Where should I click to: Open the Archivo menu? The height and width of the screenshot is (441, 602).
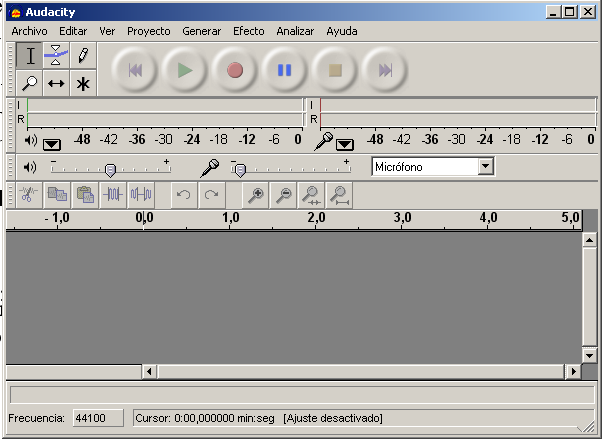click(x=29, y=31)
